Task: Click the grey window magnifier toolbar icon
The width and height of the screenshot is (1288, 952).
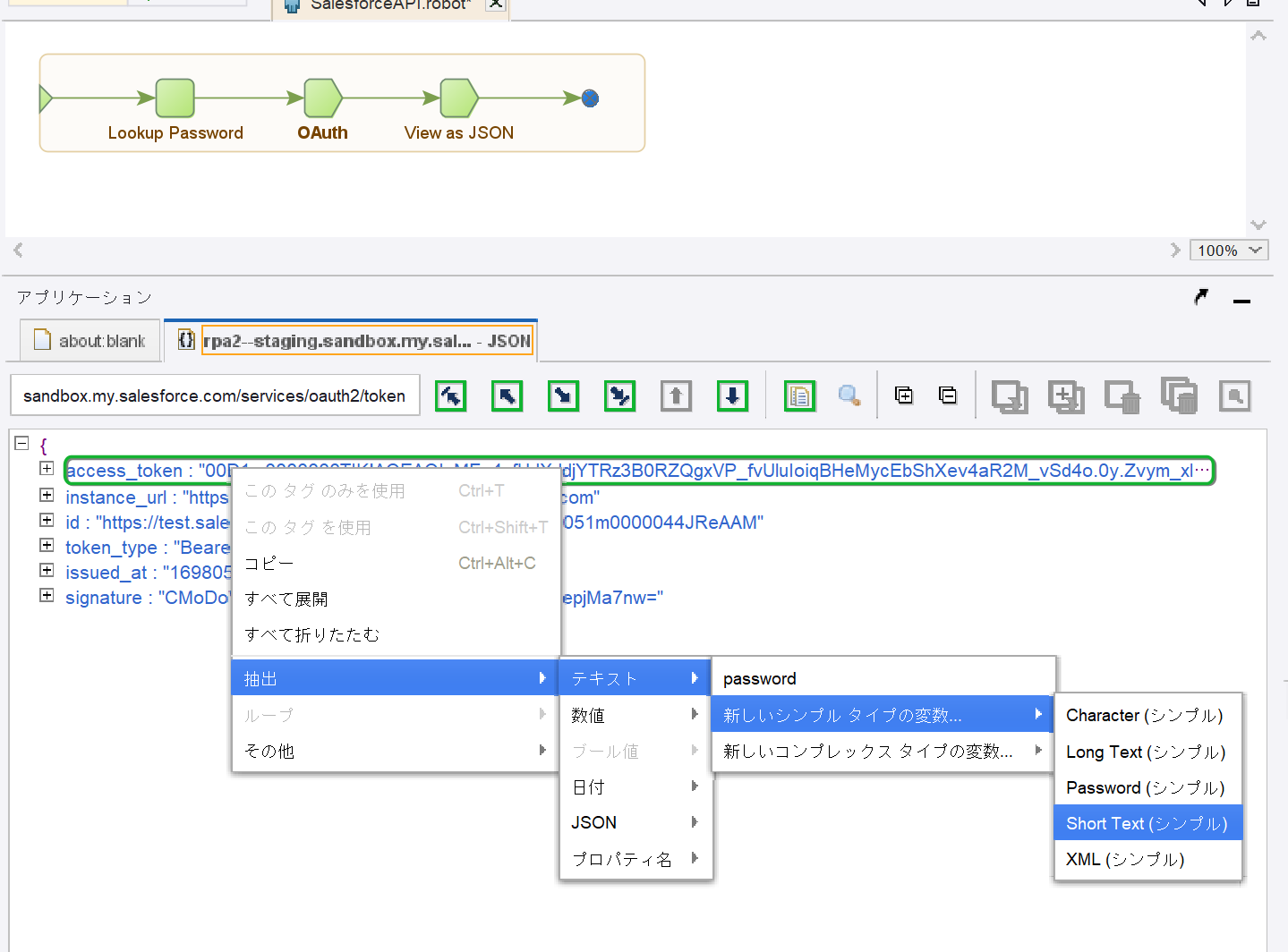Action: click(1235, 395)
